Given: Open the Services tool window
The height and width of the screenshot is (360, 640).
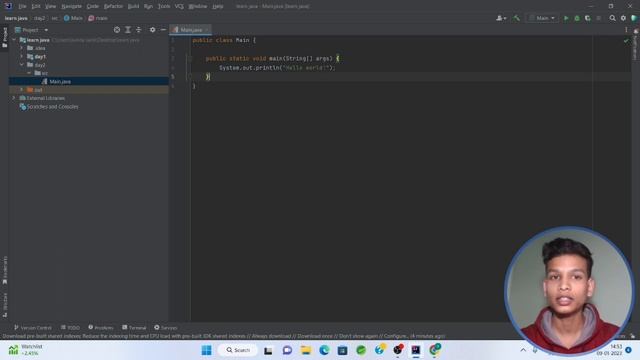Looking at the screenshot, I should [165, 328].
